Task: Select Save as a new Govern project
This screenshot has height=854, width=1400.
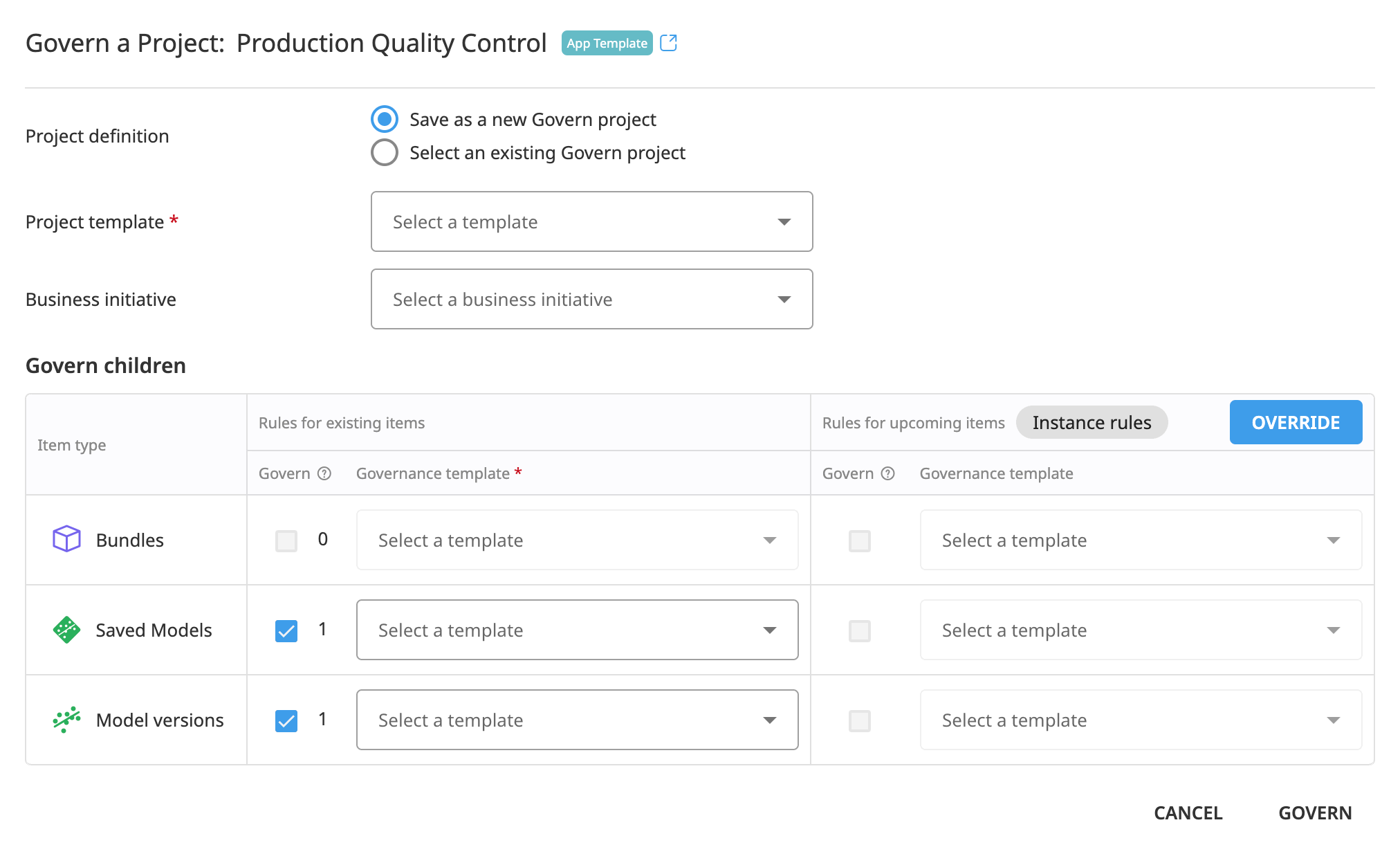Action: (x=385, y=119)
